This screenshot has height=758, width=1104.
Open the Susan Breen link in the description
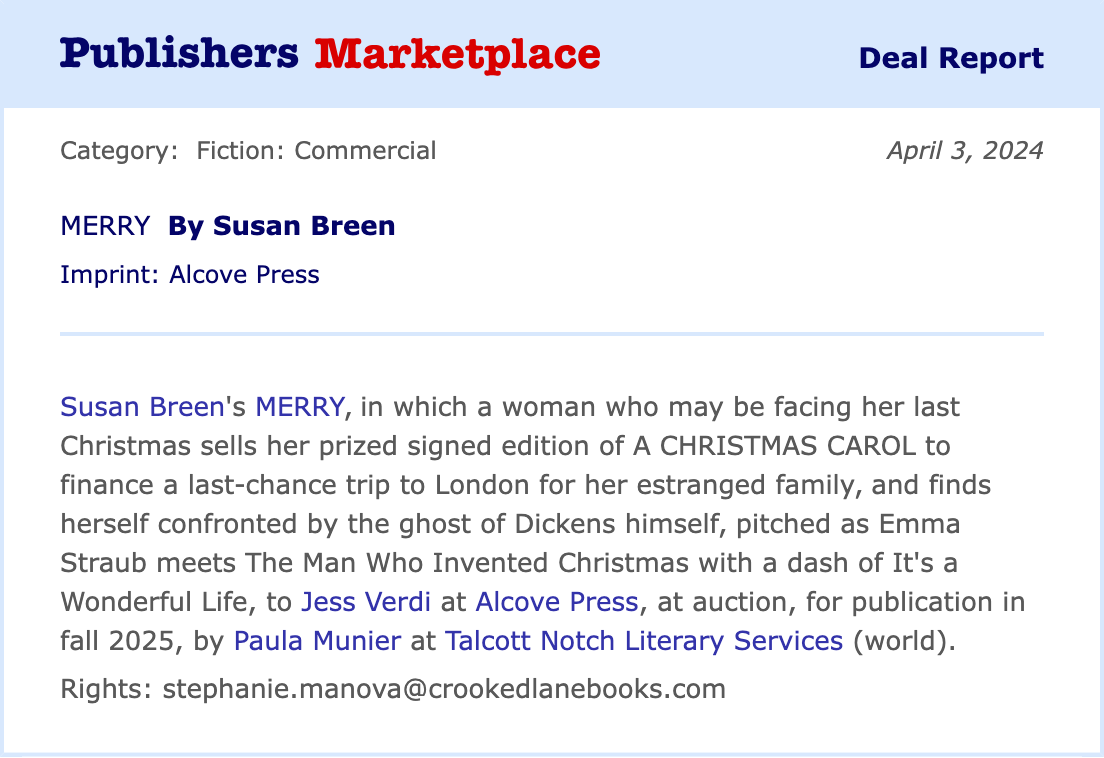pos(139,407)
